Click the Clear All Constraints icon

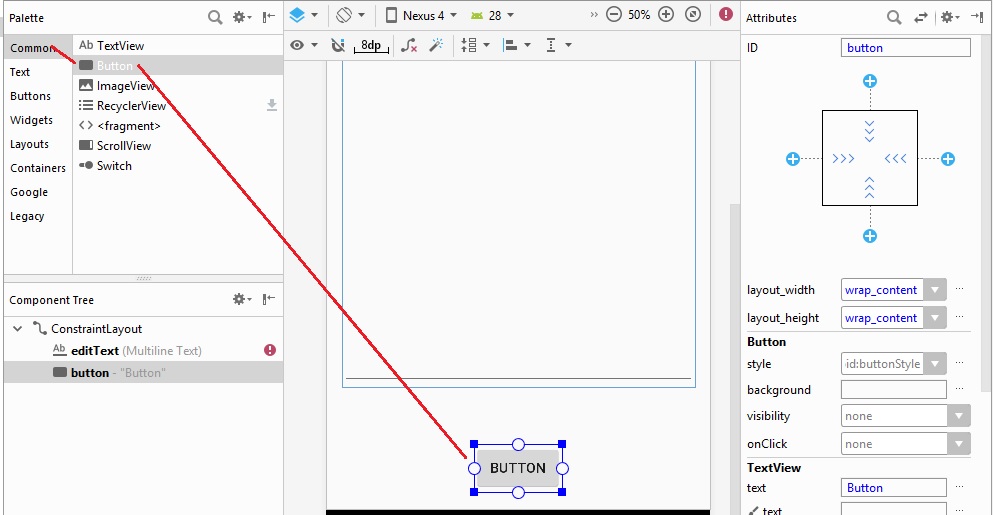coord(408,45)
